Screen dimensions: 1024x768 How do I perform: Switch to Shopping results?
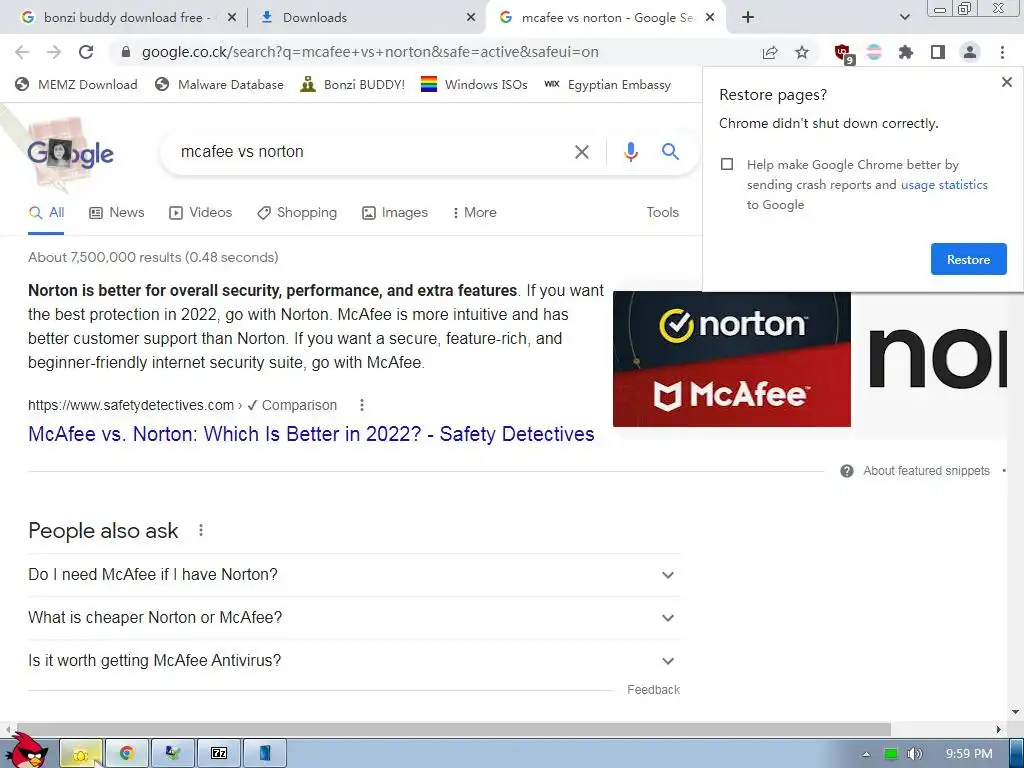coord(297,213)
